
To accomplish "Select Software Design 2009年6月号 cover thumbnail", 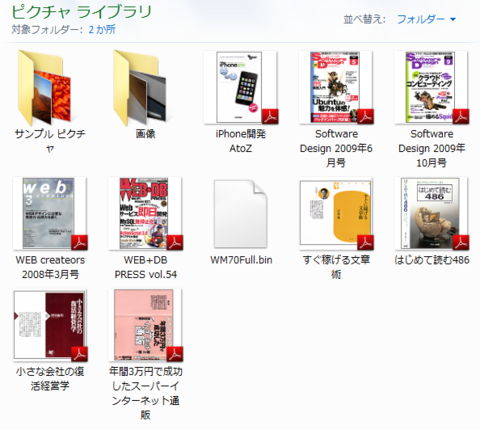I will tap(336, 87).
